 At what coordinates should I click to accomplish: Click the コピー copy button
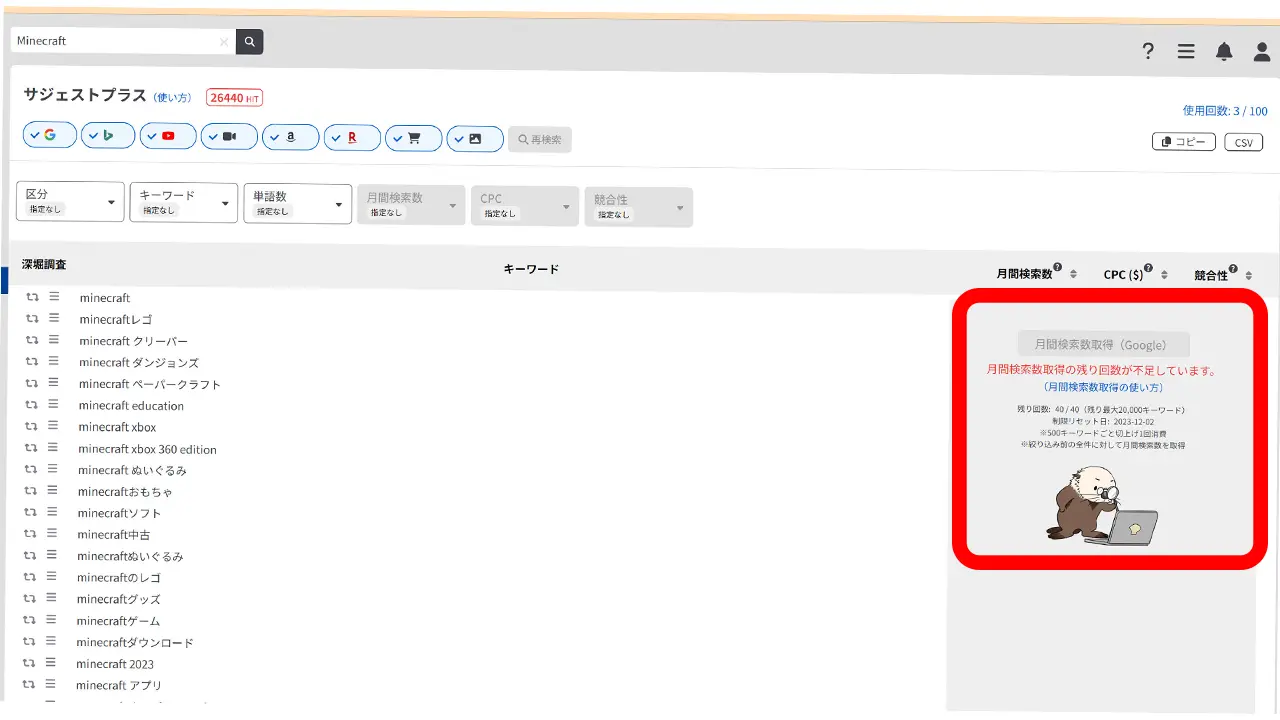1184,142
